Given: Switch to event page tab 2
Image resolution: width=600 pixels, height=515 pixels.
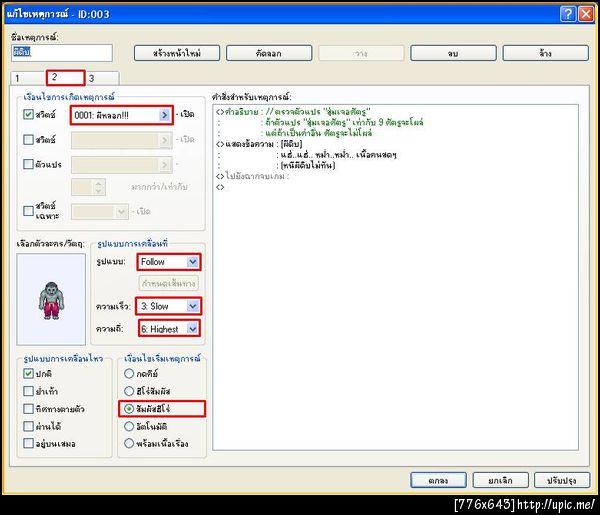Looking at the screenshot, I should 65,77.
